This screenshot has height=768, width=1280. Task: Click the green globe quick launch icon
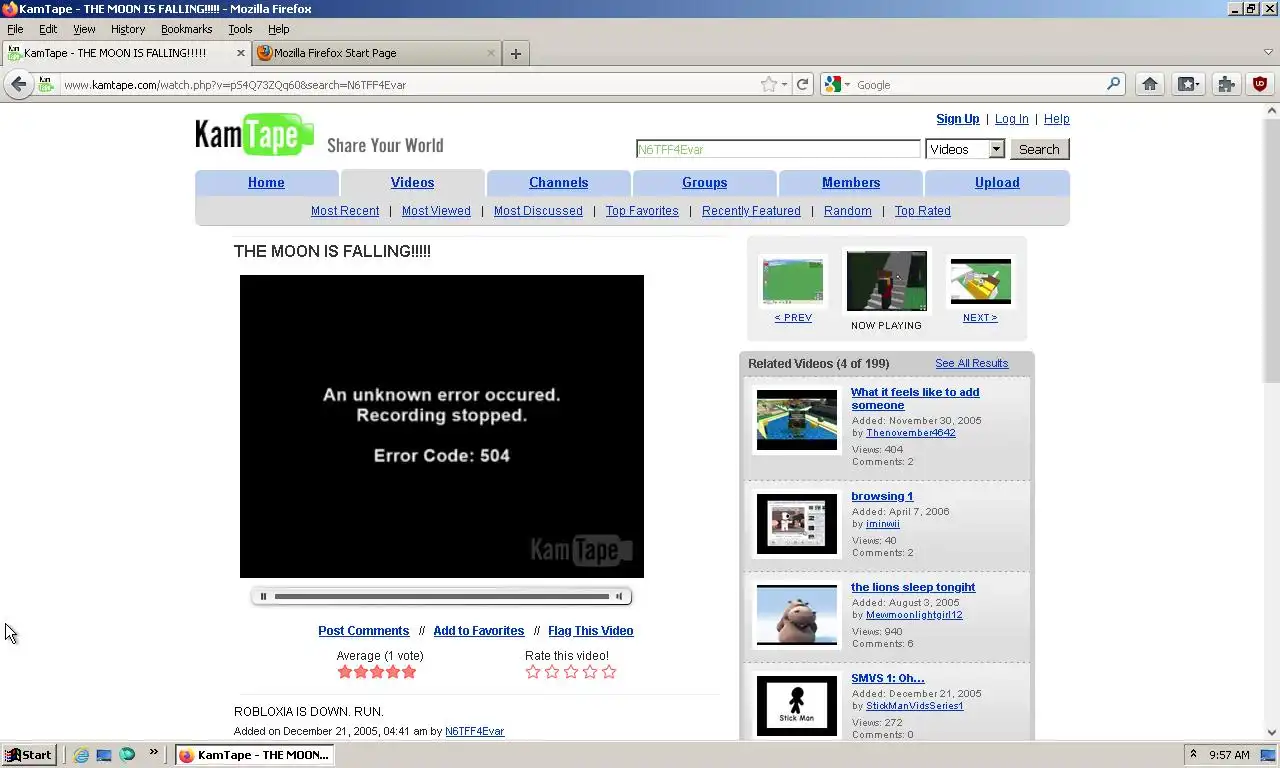pyautogui.click(x=127, y=755)
